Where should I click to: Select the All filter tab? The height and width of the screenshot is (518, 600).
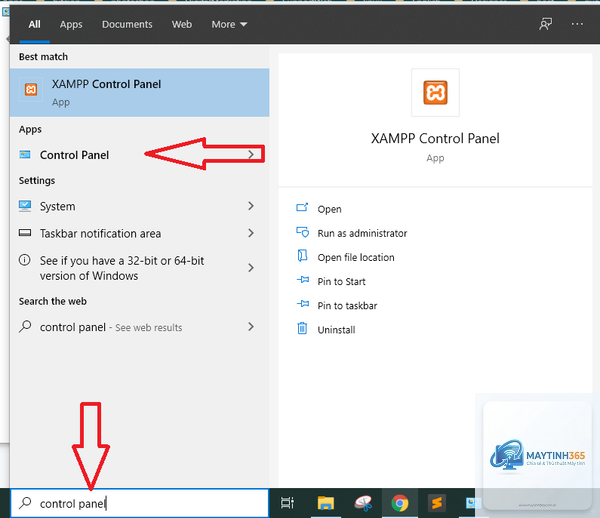(34, 24)
